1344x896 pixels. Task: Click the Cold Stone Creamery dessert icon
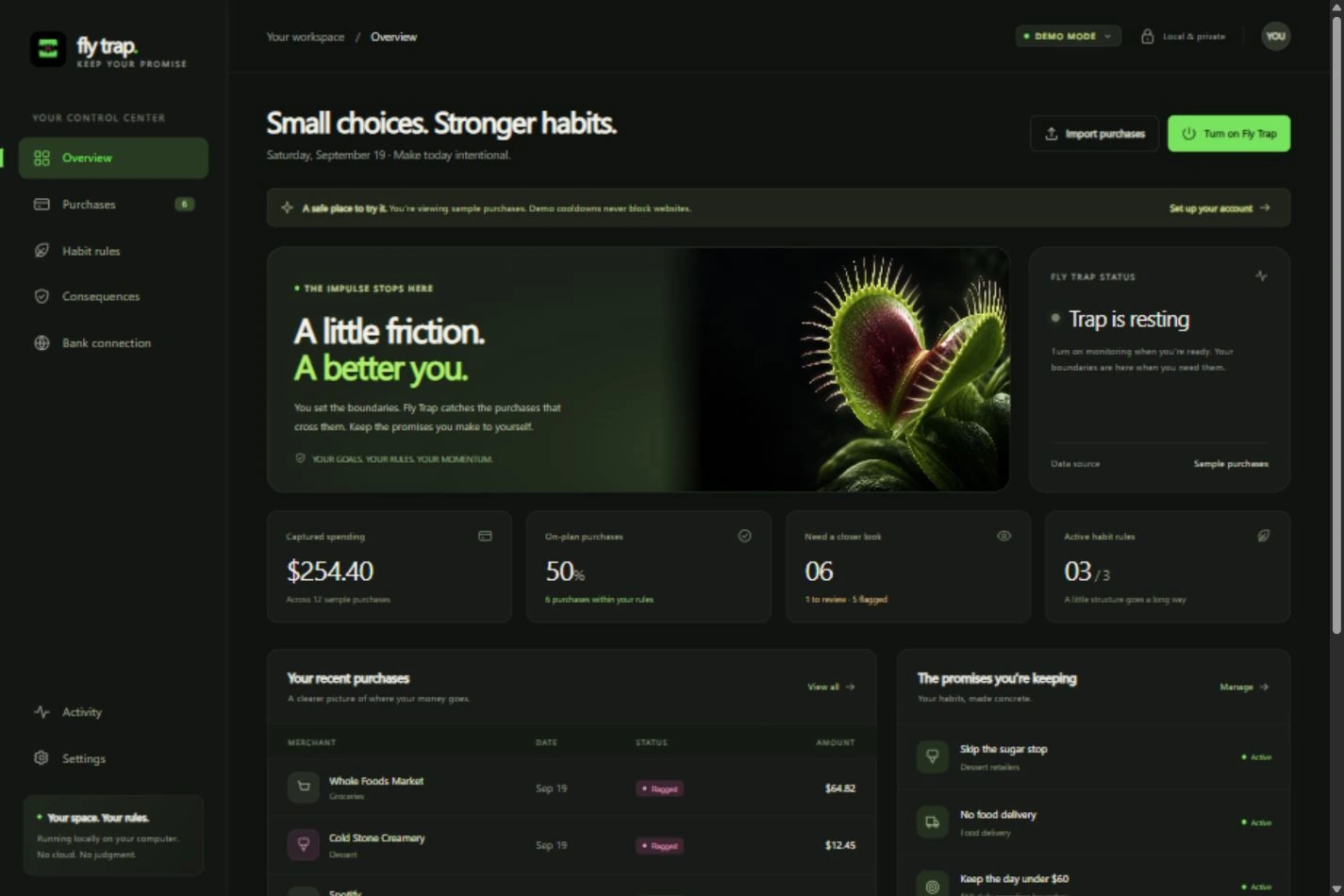coord(303,844)
